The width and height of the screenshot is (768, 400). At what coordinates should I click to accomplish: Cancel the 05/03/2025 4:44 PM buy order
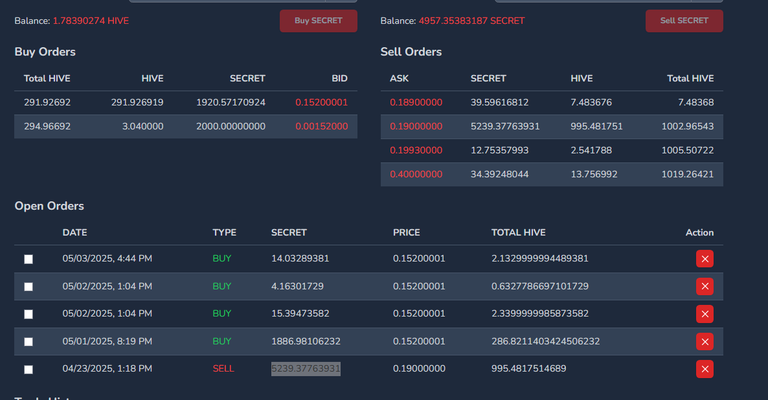(704, 259)
